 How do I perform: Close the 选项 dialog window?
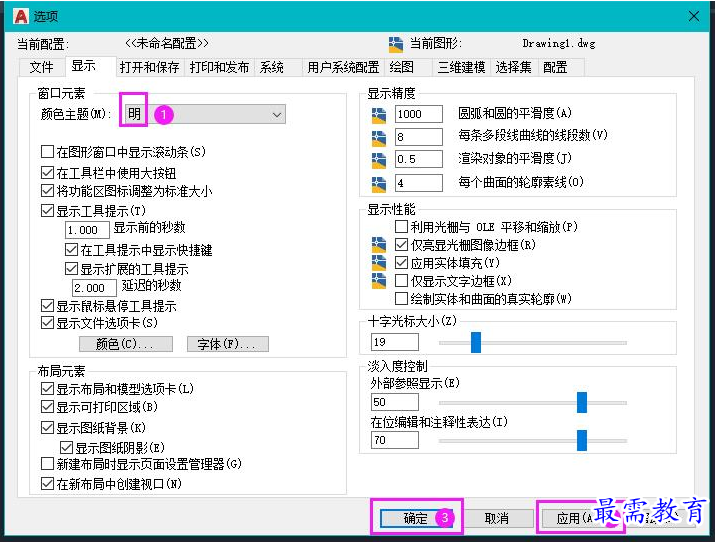[x=694, y=16]
